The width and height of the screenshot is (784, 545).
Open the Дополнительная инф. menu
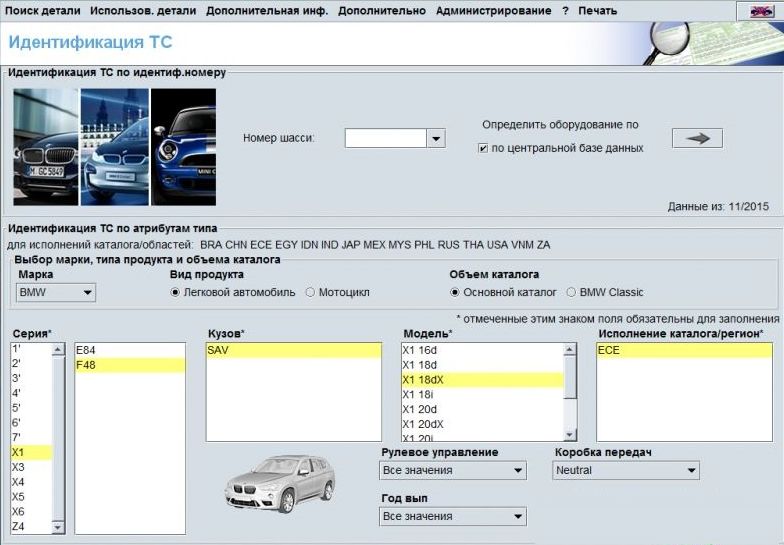point(267,10)
